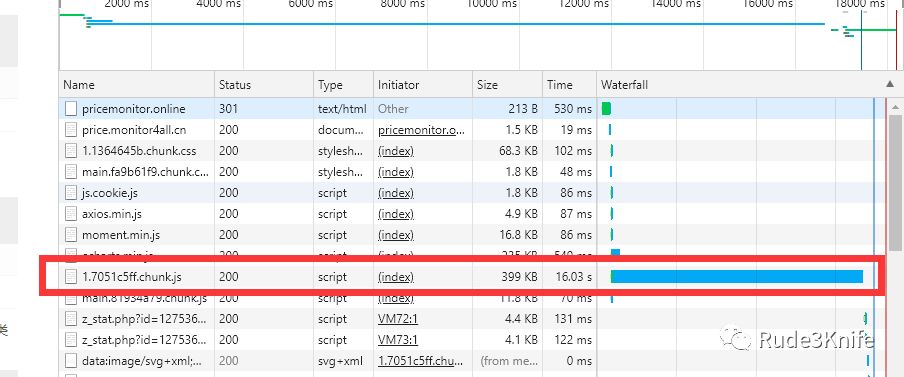The image size is (904, 377).
Task: Click the file icon beside pricemonitor.online
Action: [70, 108]
